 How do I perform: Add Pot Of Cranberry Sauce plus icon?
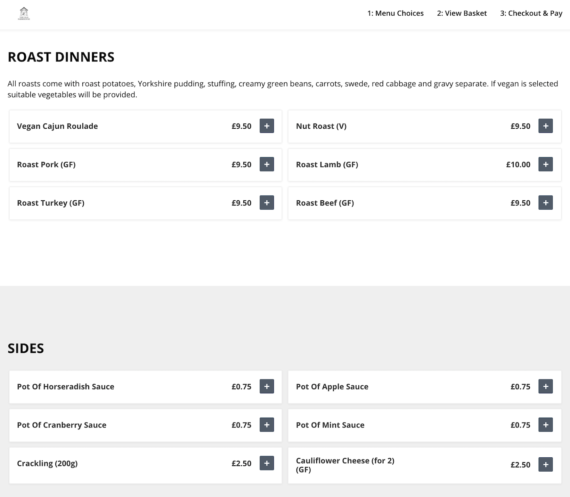[x=266, y=425]
